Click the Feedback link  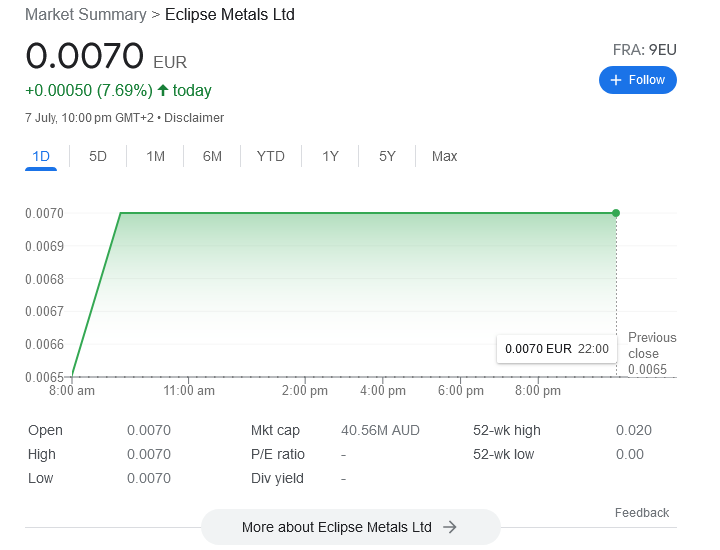point(642,513)
